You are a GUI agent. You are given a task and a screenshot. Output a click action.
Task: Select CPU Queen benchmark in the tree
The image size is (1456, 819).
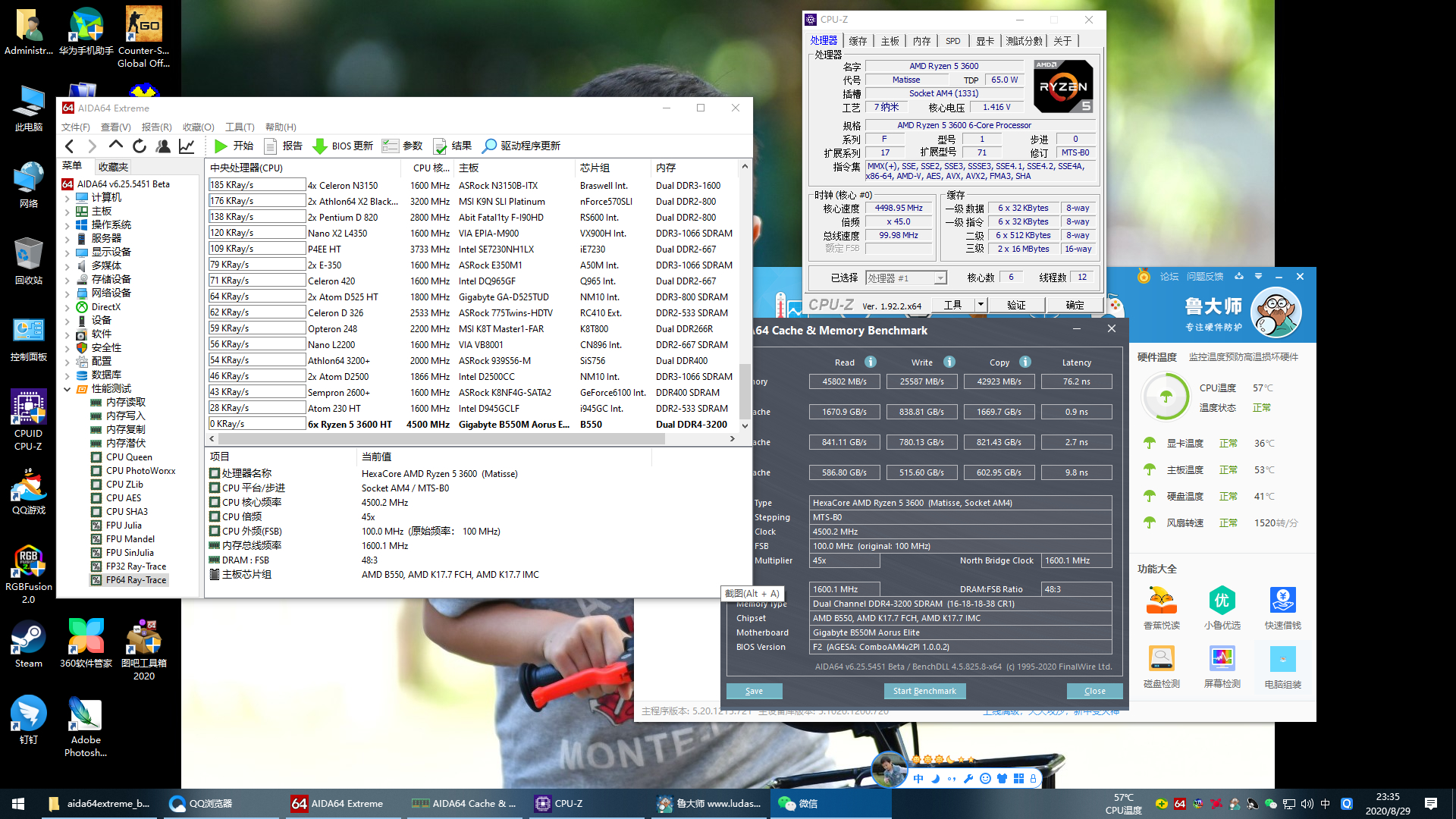coord(129,457)
